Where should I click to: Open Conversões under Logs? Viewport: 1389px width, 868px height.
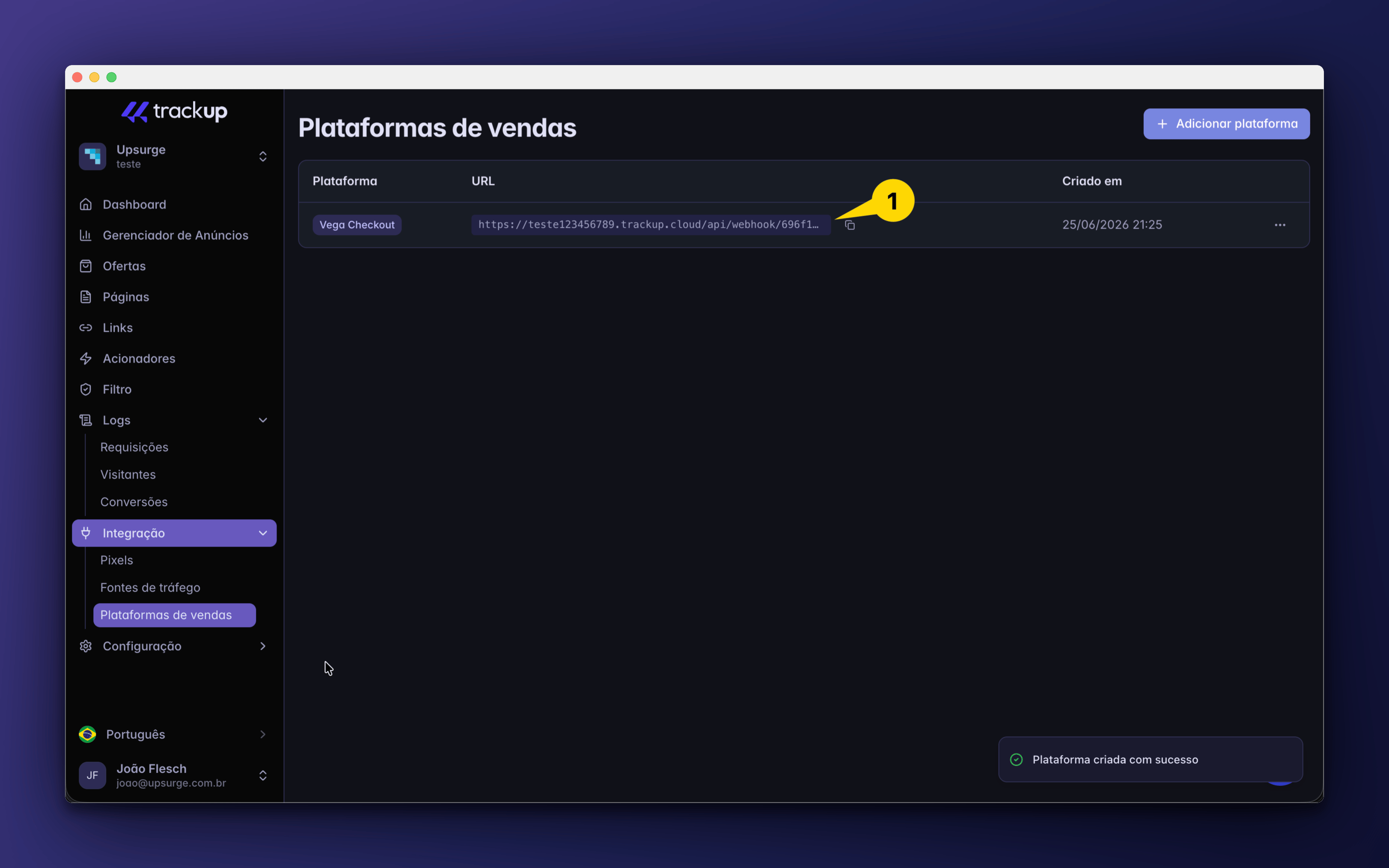click(x=134, y=502)
